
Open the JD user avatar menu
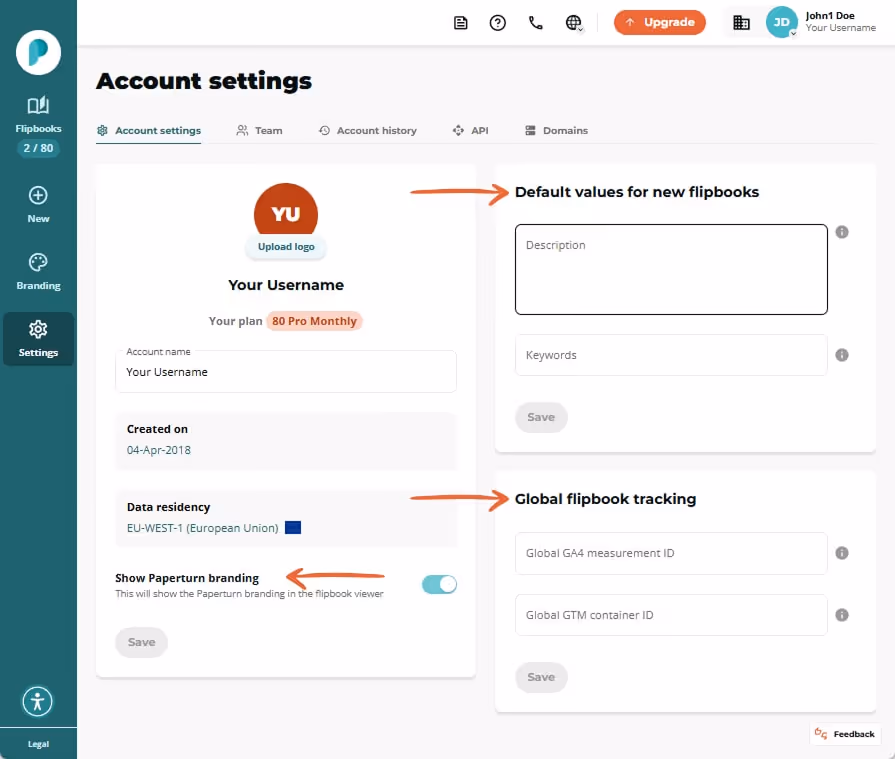[x=781, y=22]
